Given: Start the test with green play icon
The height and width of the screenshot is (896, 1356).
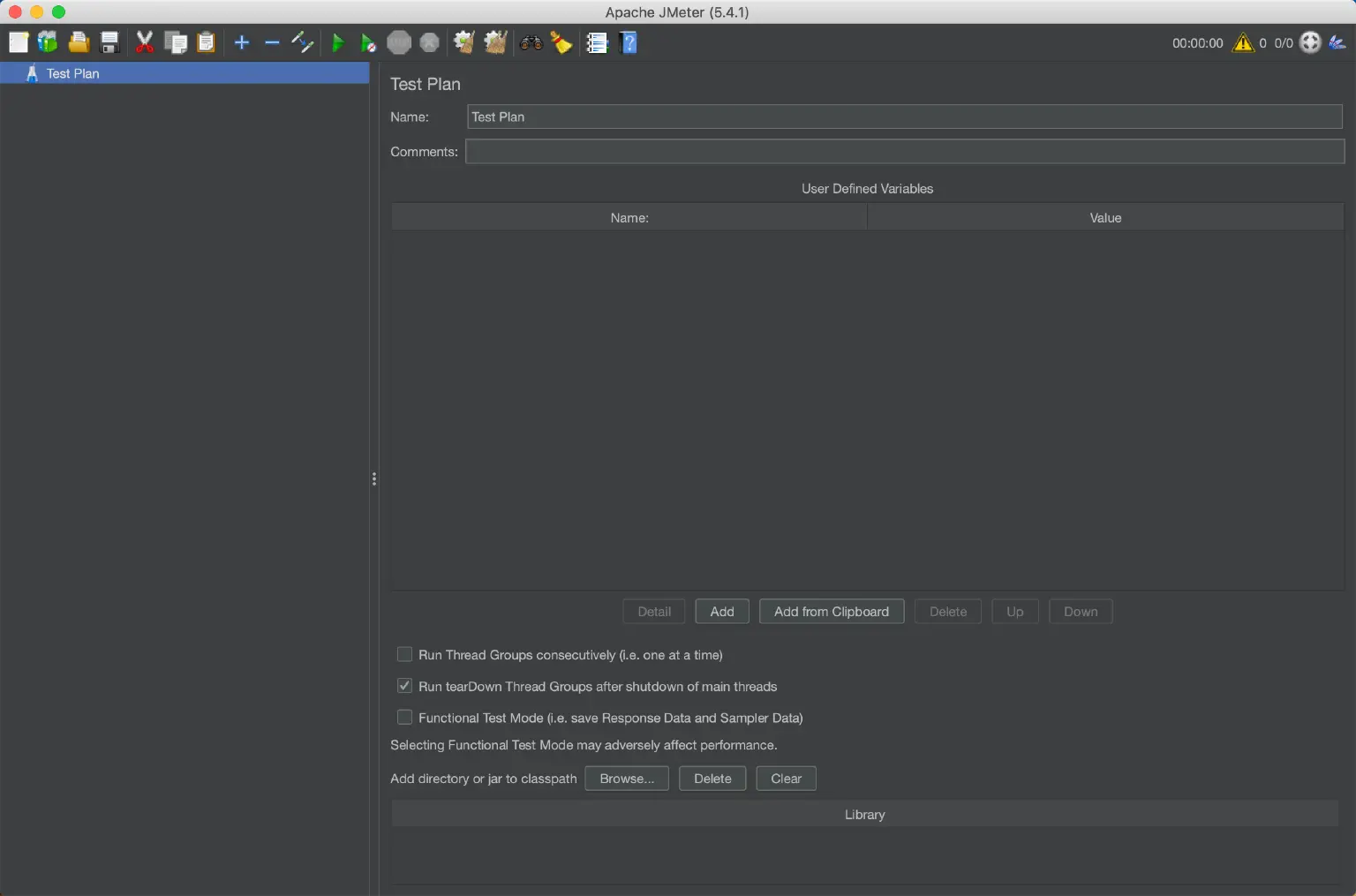Looking at the screenshot, I should [x=337, y=42].
